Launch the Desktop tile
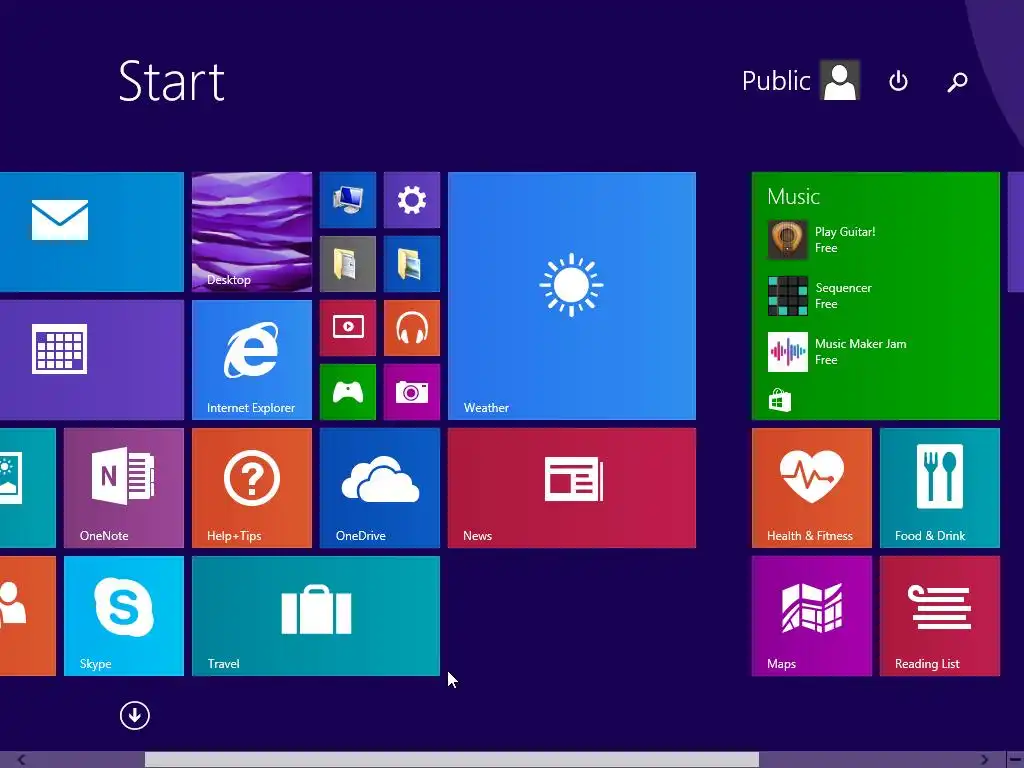The height and width of the screenshot is (768, 1024). click(252, 232)
